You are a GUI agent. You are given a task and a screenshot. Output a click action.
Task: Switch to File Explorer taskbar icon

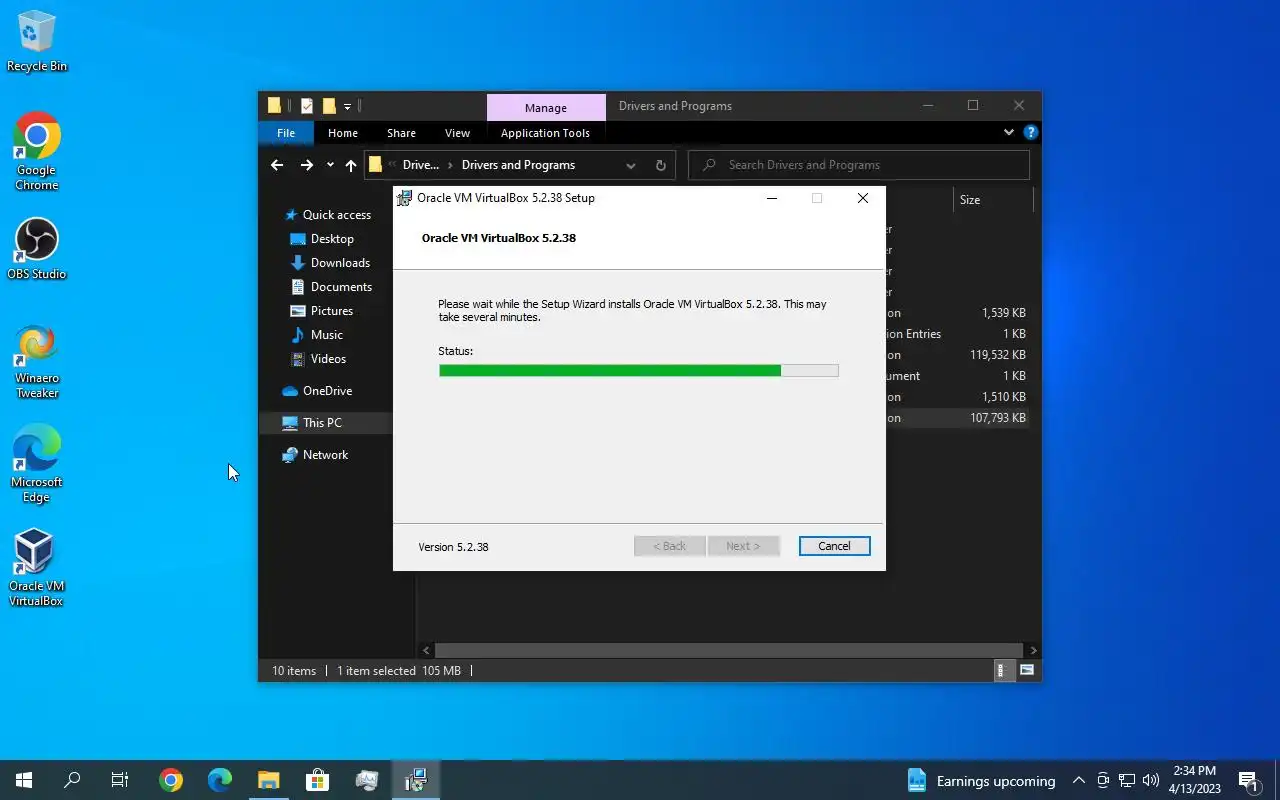[x=269, y=780]
